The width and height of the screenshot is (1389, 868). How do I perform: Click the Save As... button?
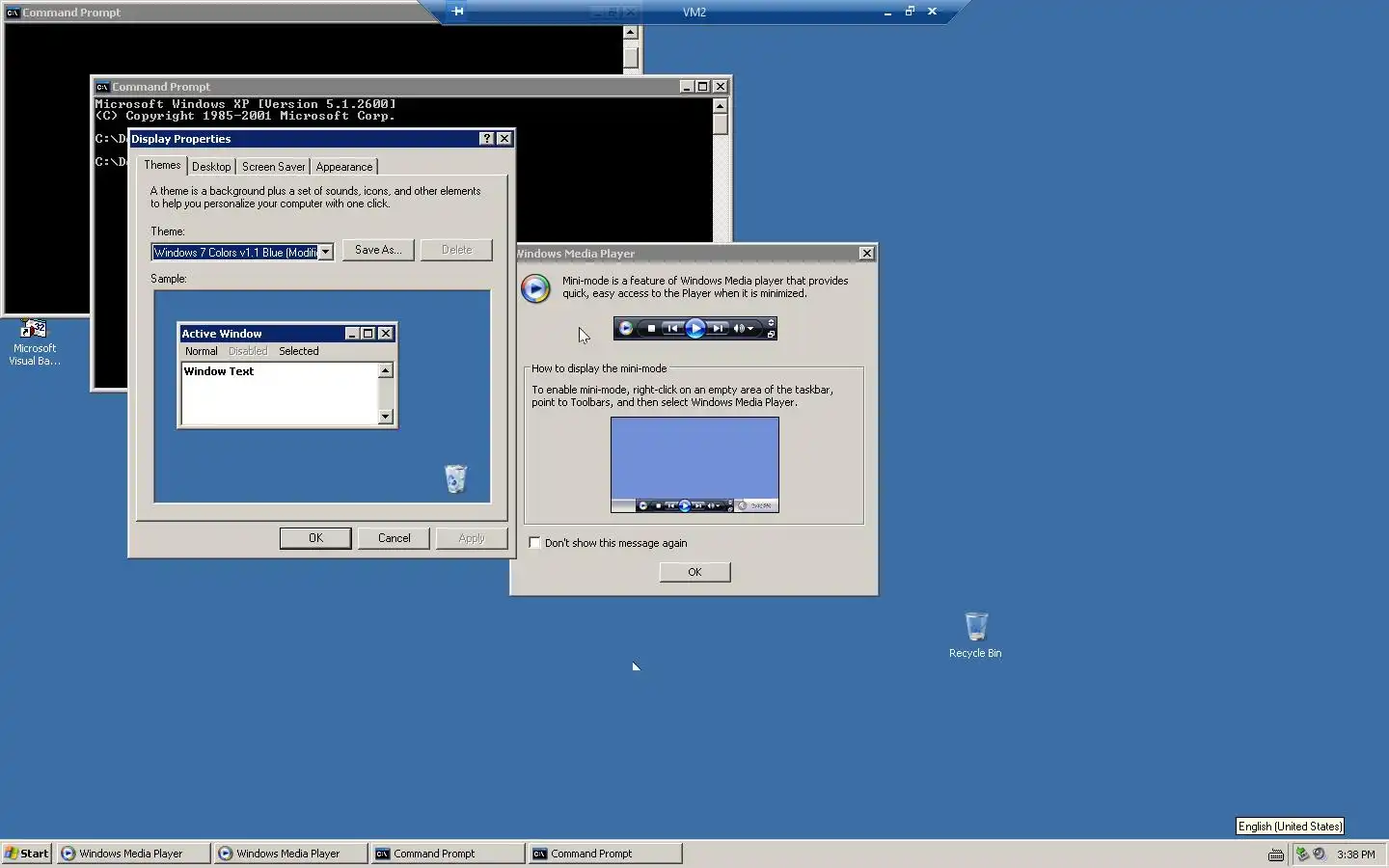(x=378, y=250)
